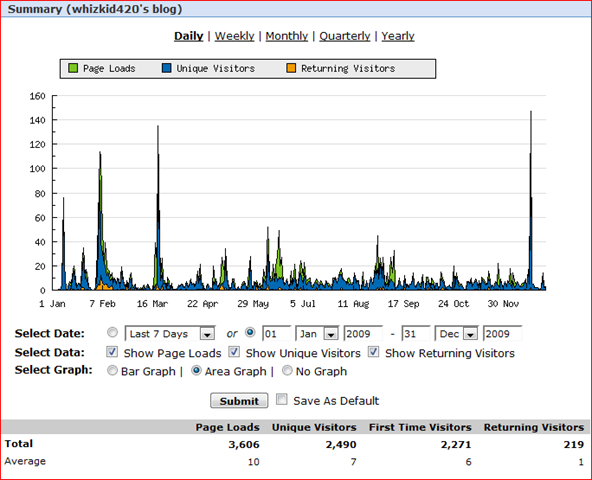Switch to the Daily summary view
This screenshot has width=592, height=480.
tap(188, 36)
